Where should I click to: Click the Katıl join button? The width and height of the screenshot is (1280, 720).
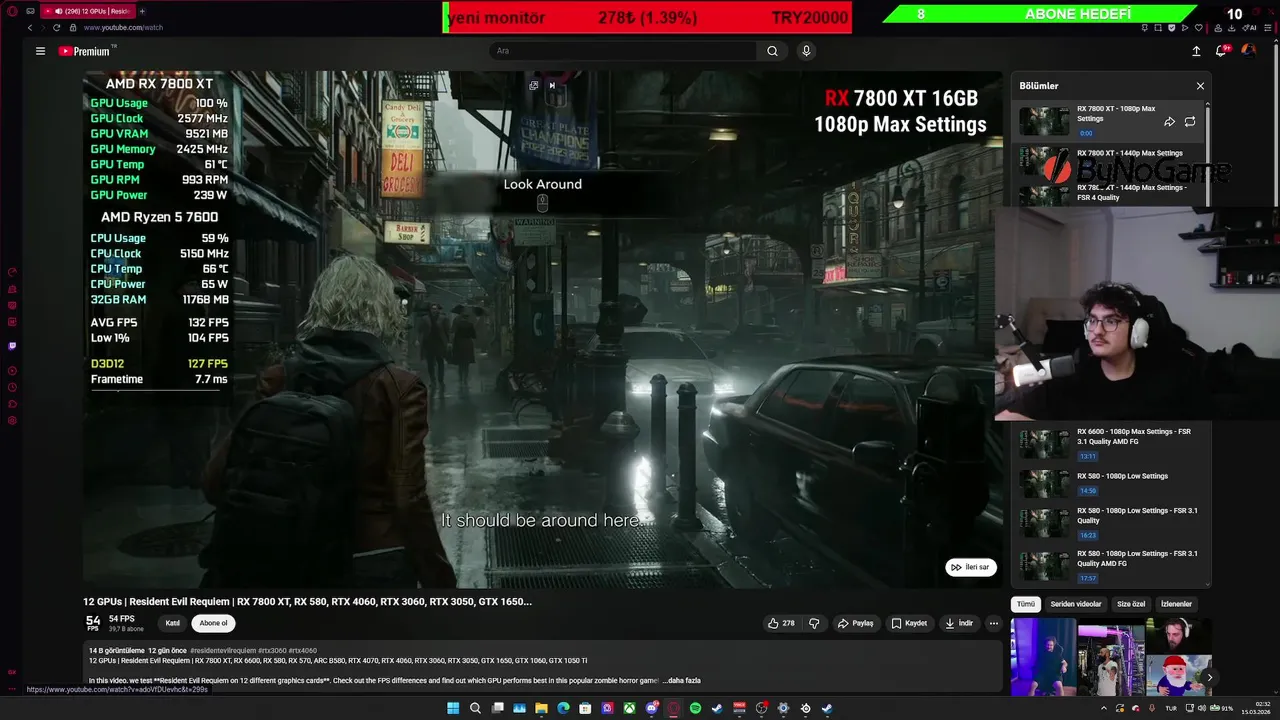point(173,623)
